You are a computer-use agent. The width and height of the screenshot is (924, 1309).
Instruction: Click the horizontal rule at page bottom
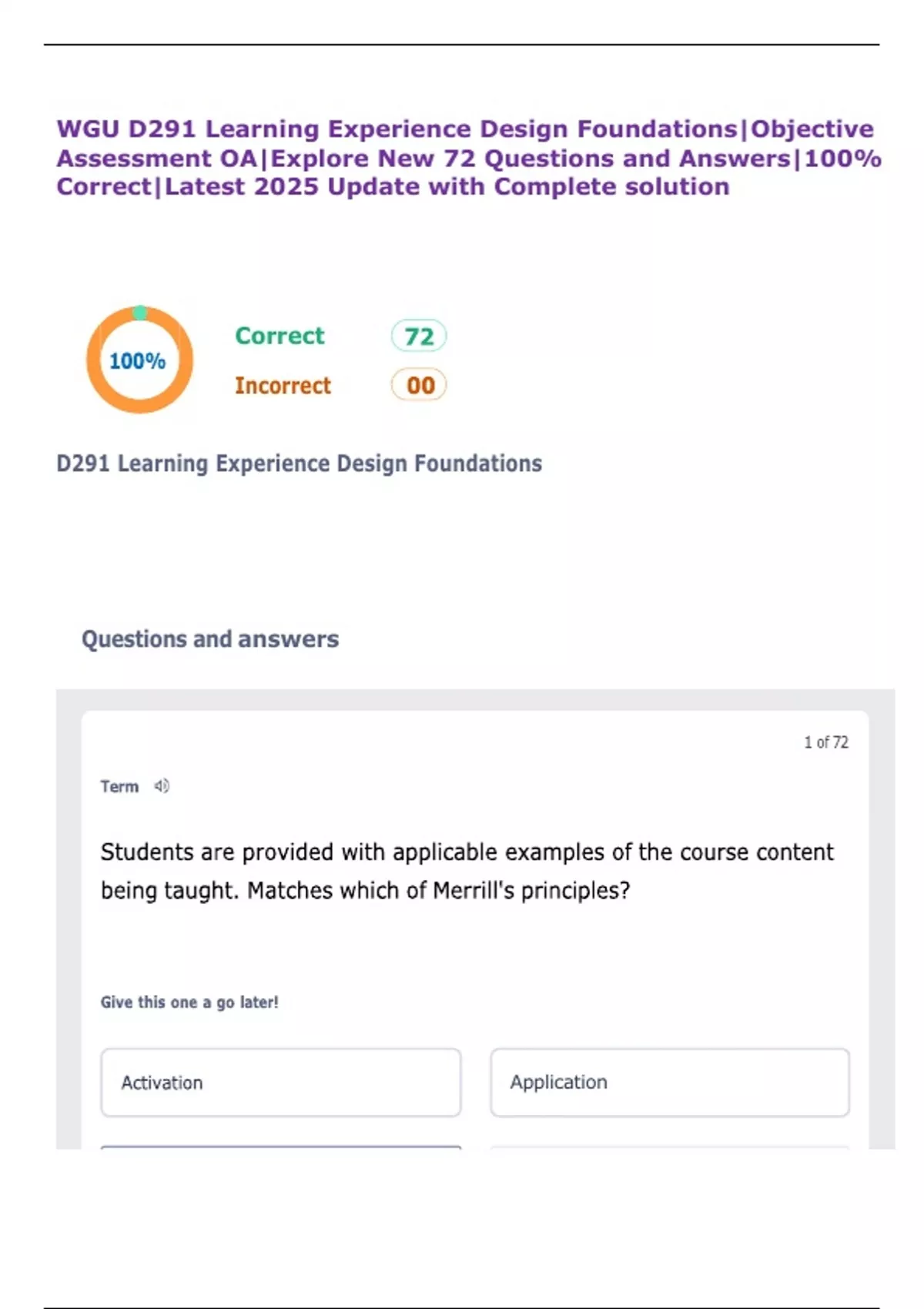coord(462,1307)
